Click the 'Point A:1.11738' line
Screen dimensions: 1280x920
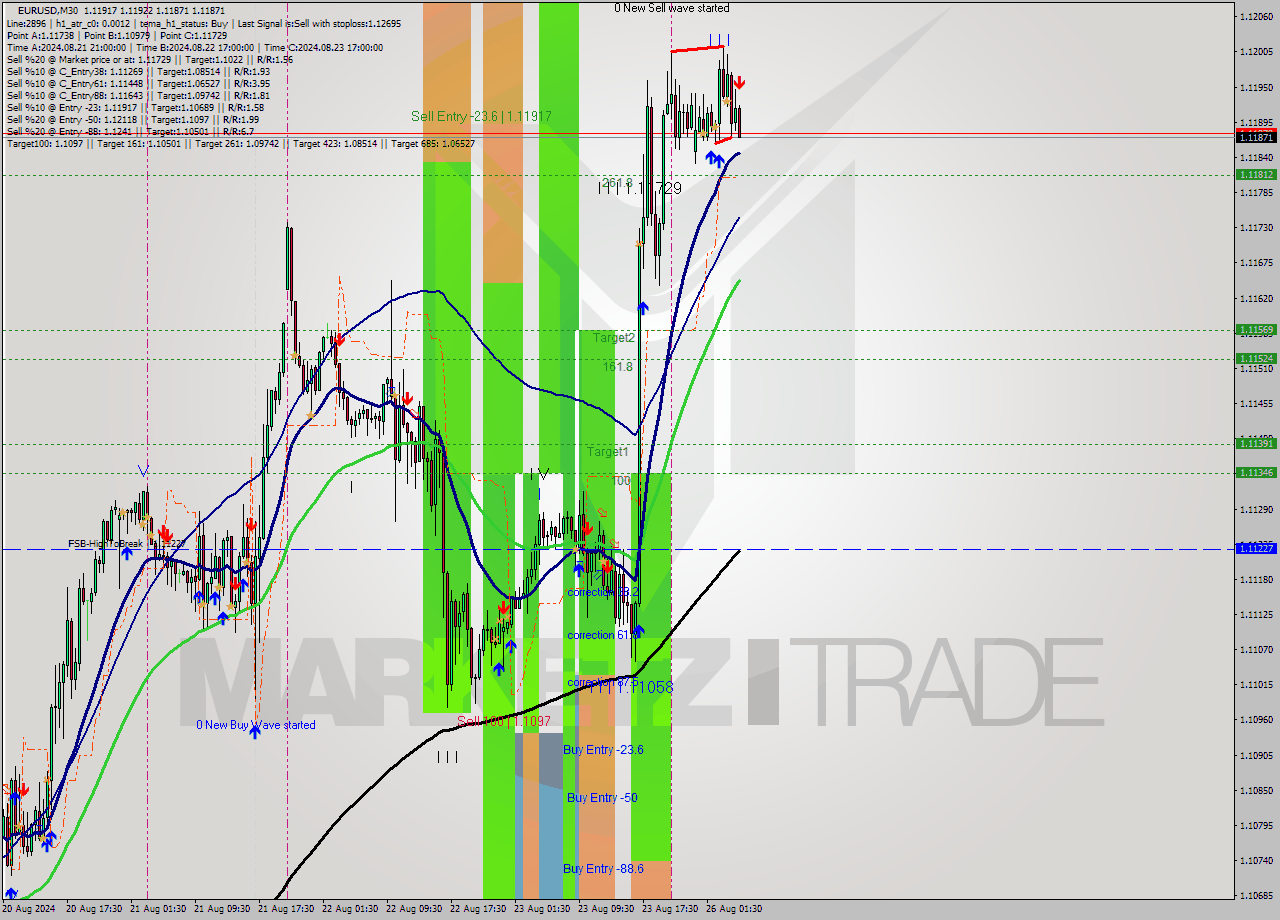[x=117, y=35]
